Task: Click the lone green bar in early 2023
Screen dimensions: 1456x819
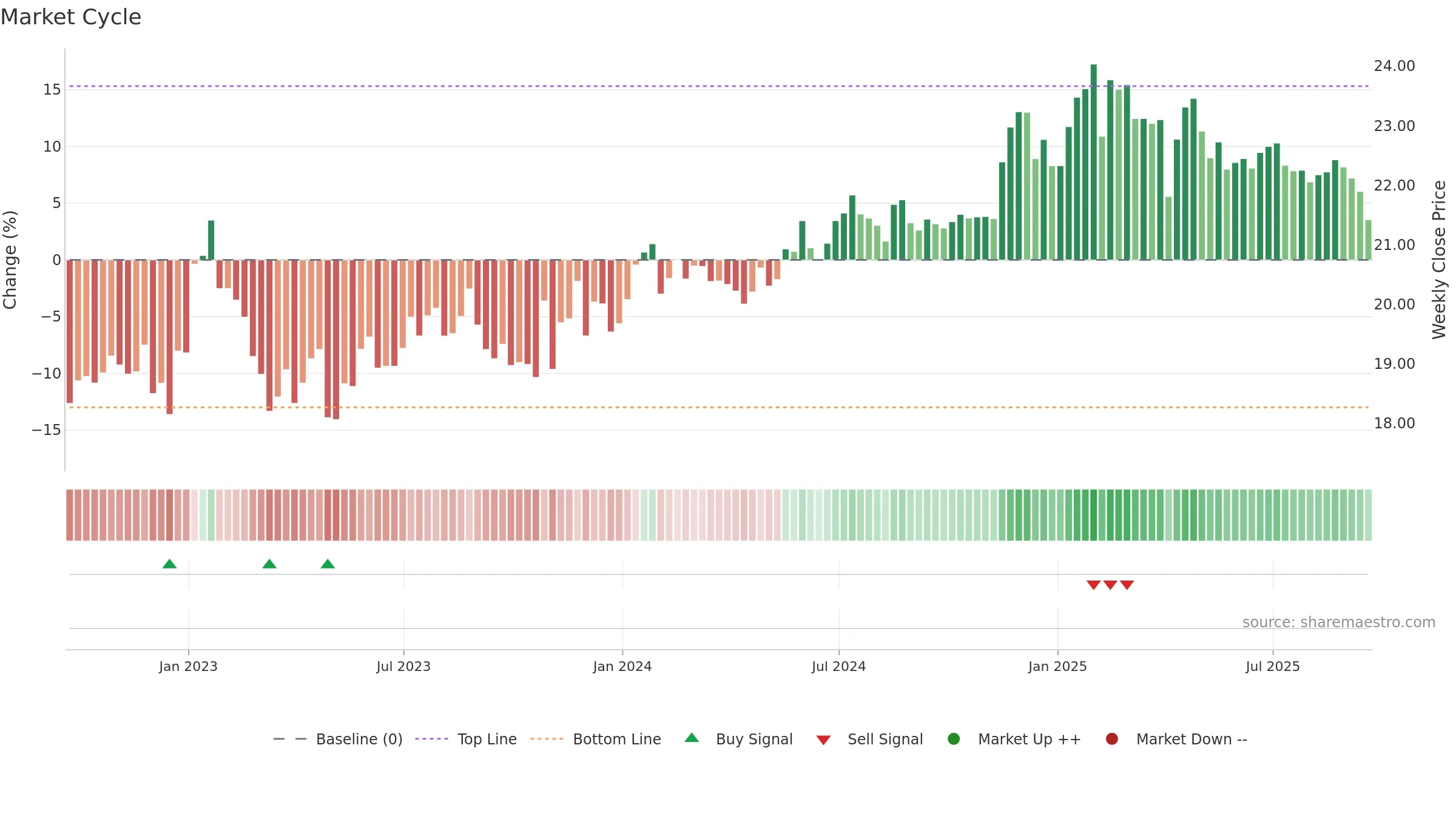Action: (211, 240)
